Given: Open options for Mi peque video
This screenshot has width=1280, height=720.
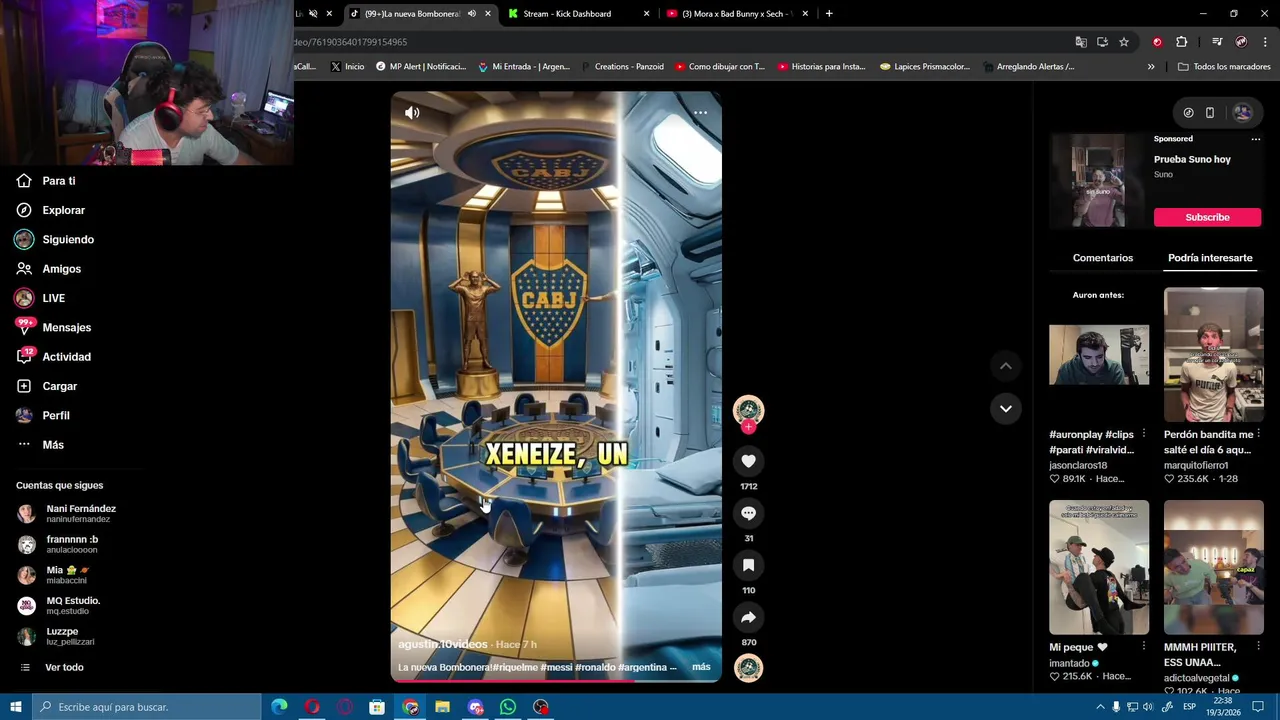Looking at the screenshot, I should pyautogui.click(x=1143, y=647).
